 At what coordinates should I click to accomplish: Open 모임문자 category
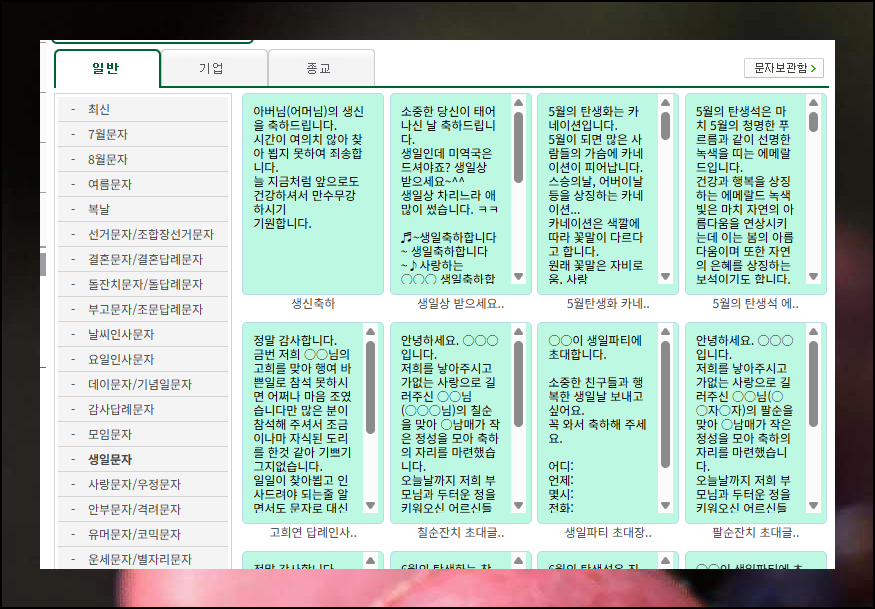coord(143,434)
